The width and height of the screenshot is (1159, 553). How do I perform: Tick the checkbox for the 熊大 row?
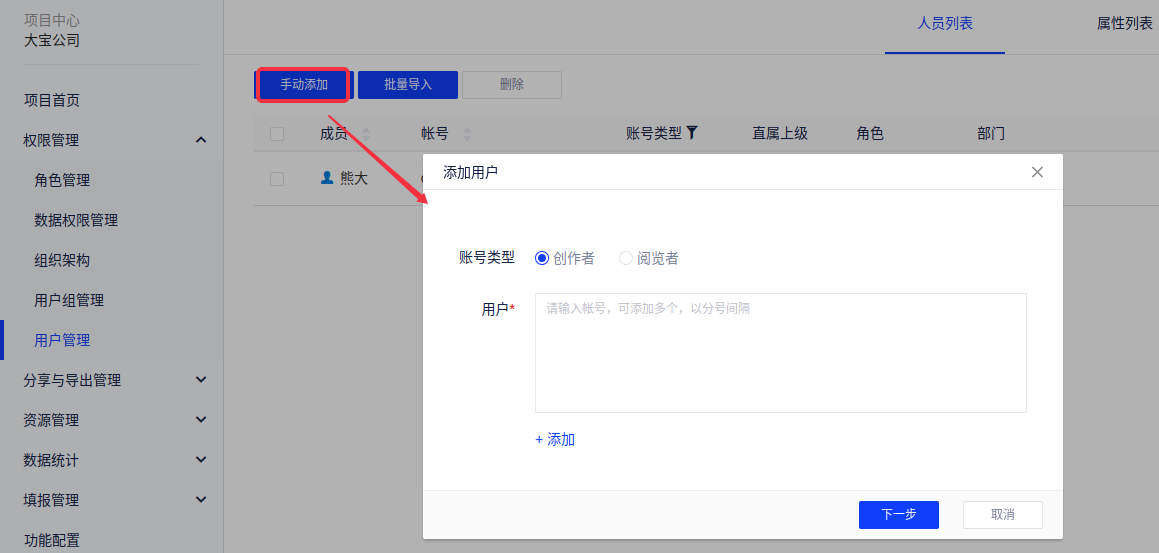(277, 179)
